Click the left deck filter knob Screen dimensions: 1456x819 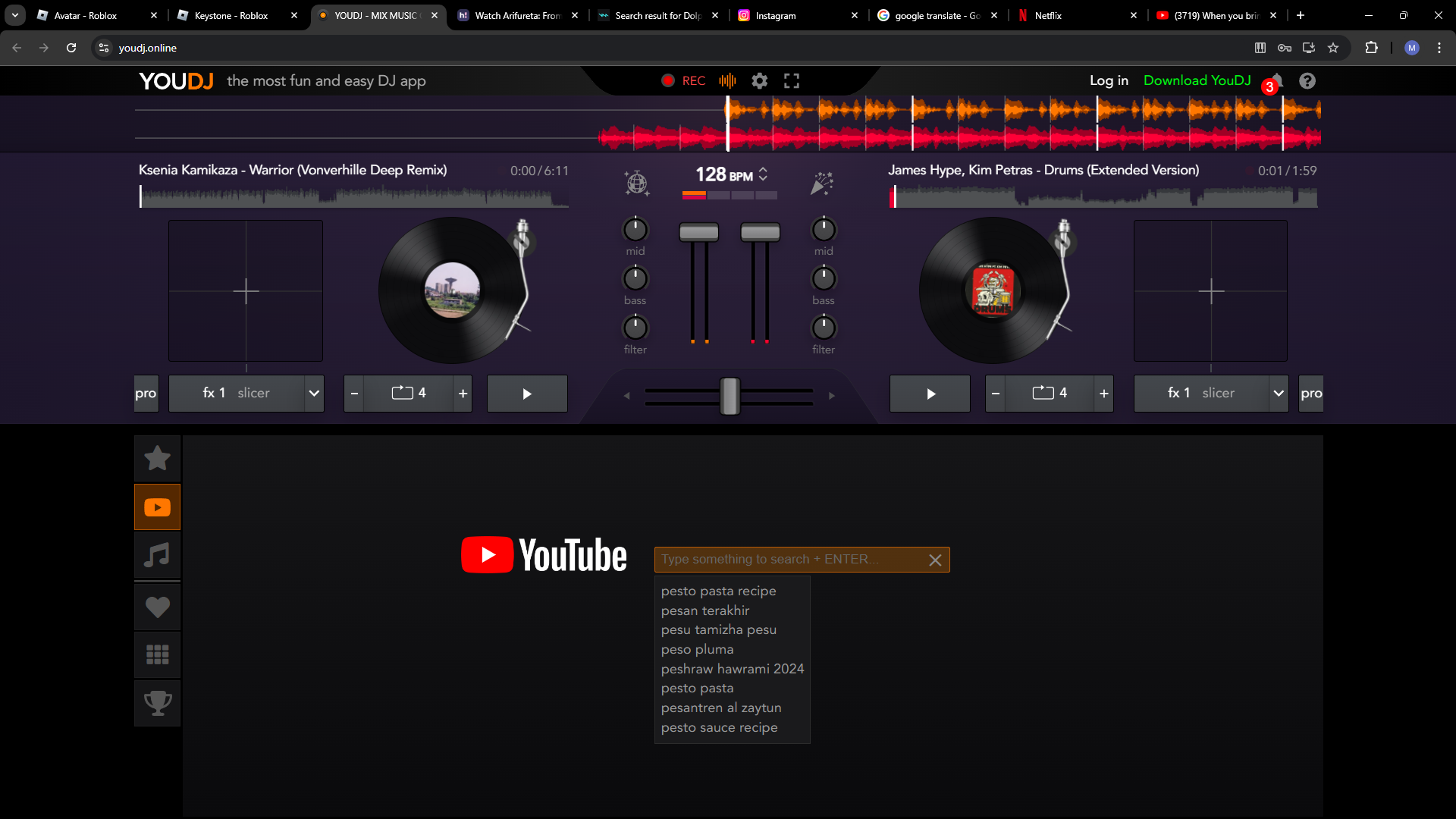click(635, 328)
